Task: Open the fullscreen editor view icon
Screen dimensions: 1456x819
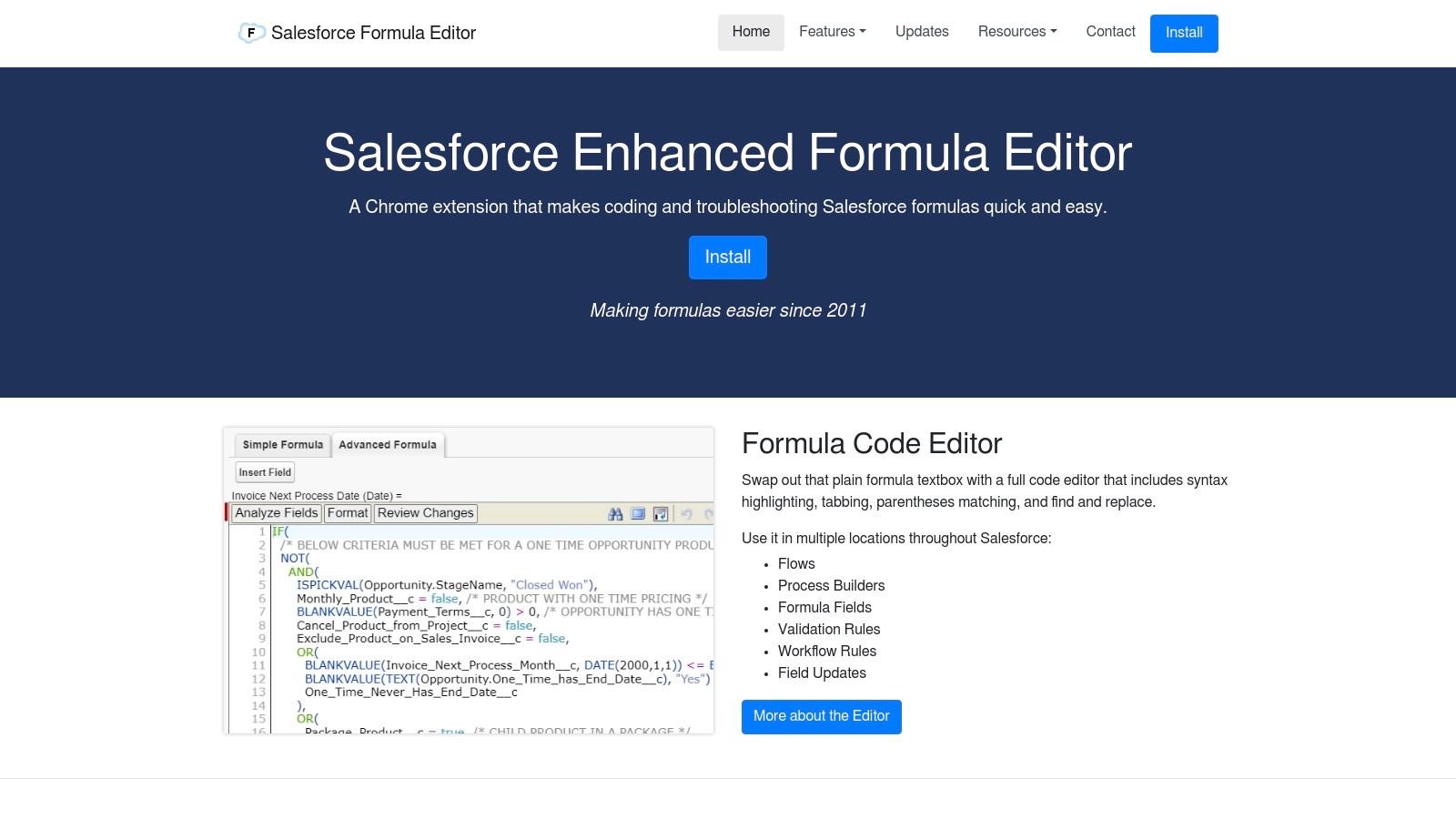Action: click(x=637, y=514)
